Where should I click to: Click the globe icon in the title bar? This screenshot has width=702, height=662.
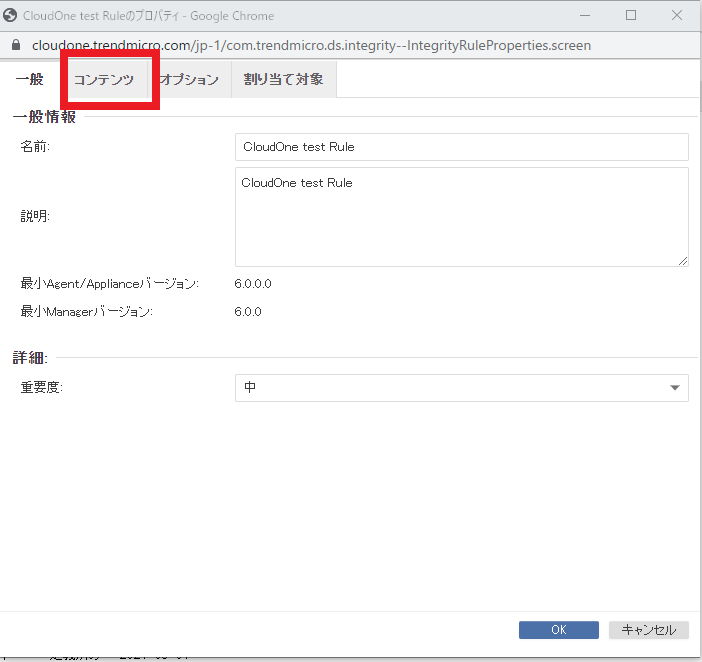click(10, 16)
